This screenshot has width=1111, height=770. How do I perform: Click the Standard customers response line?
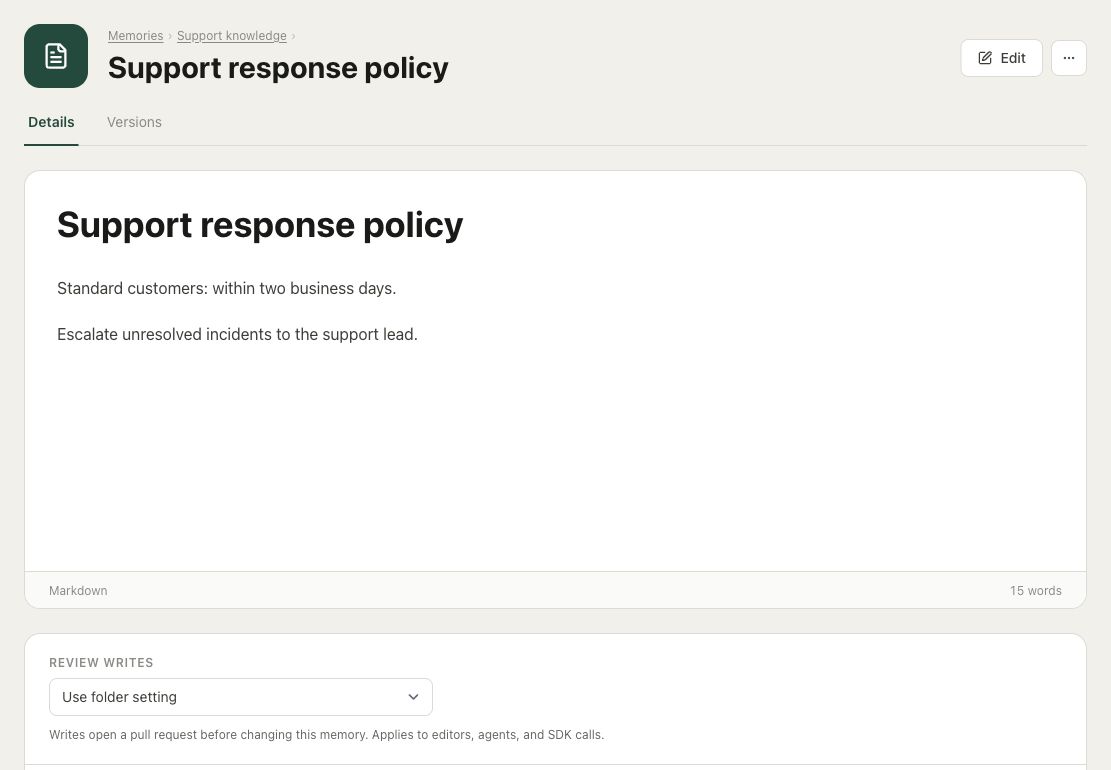[x=227, y=288]
